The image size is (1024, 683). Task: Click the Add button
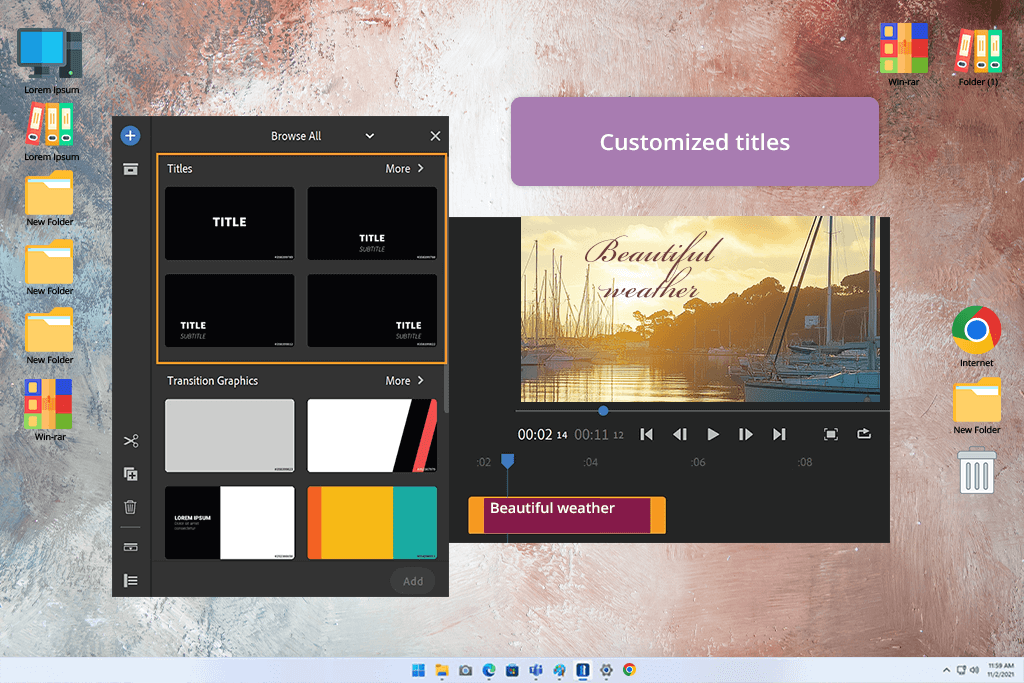[x=413, y=581]
